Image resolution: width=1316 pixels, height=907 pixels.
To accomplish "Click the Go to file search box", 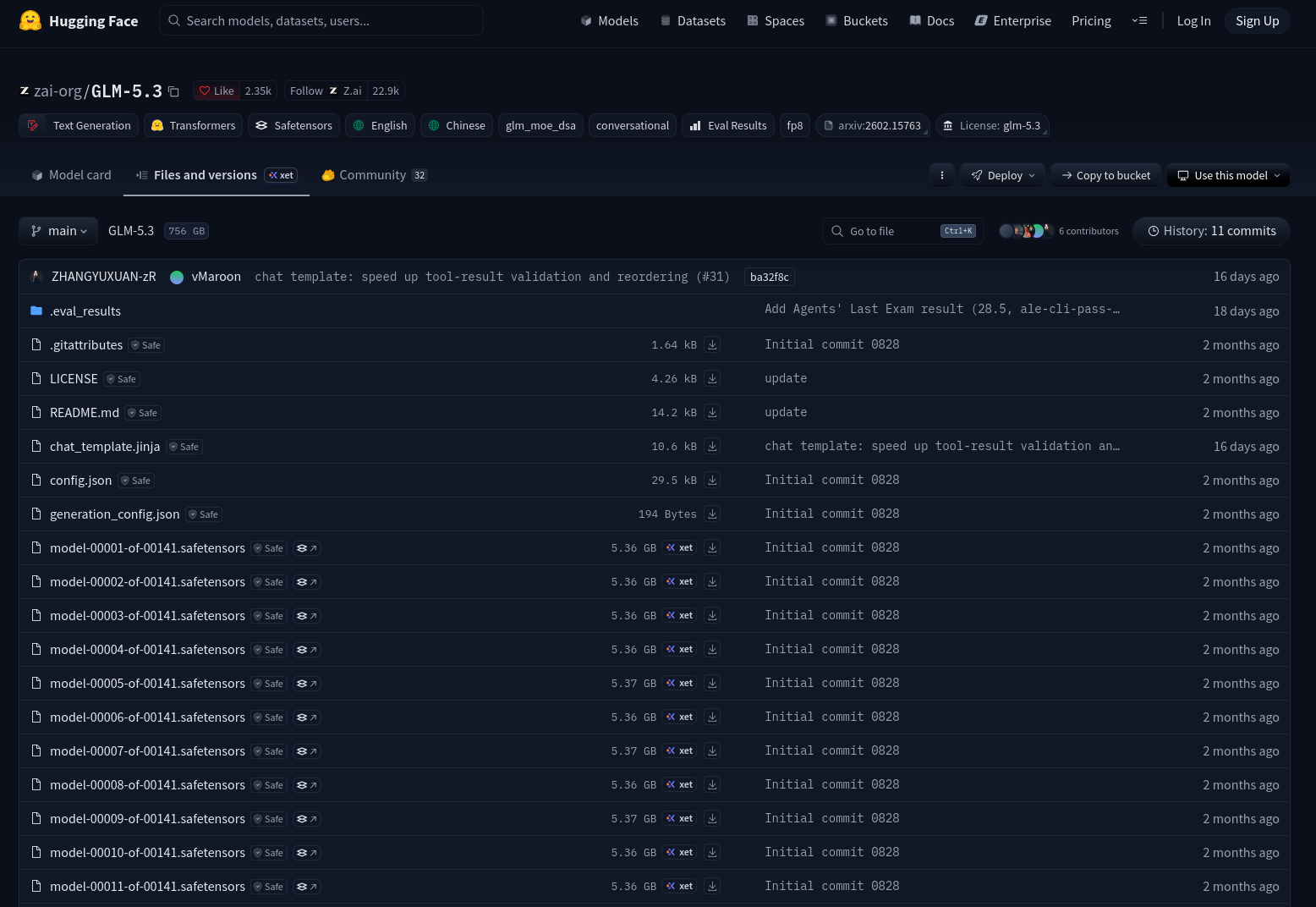I will coord(903,231).
